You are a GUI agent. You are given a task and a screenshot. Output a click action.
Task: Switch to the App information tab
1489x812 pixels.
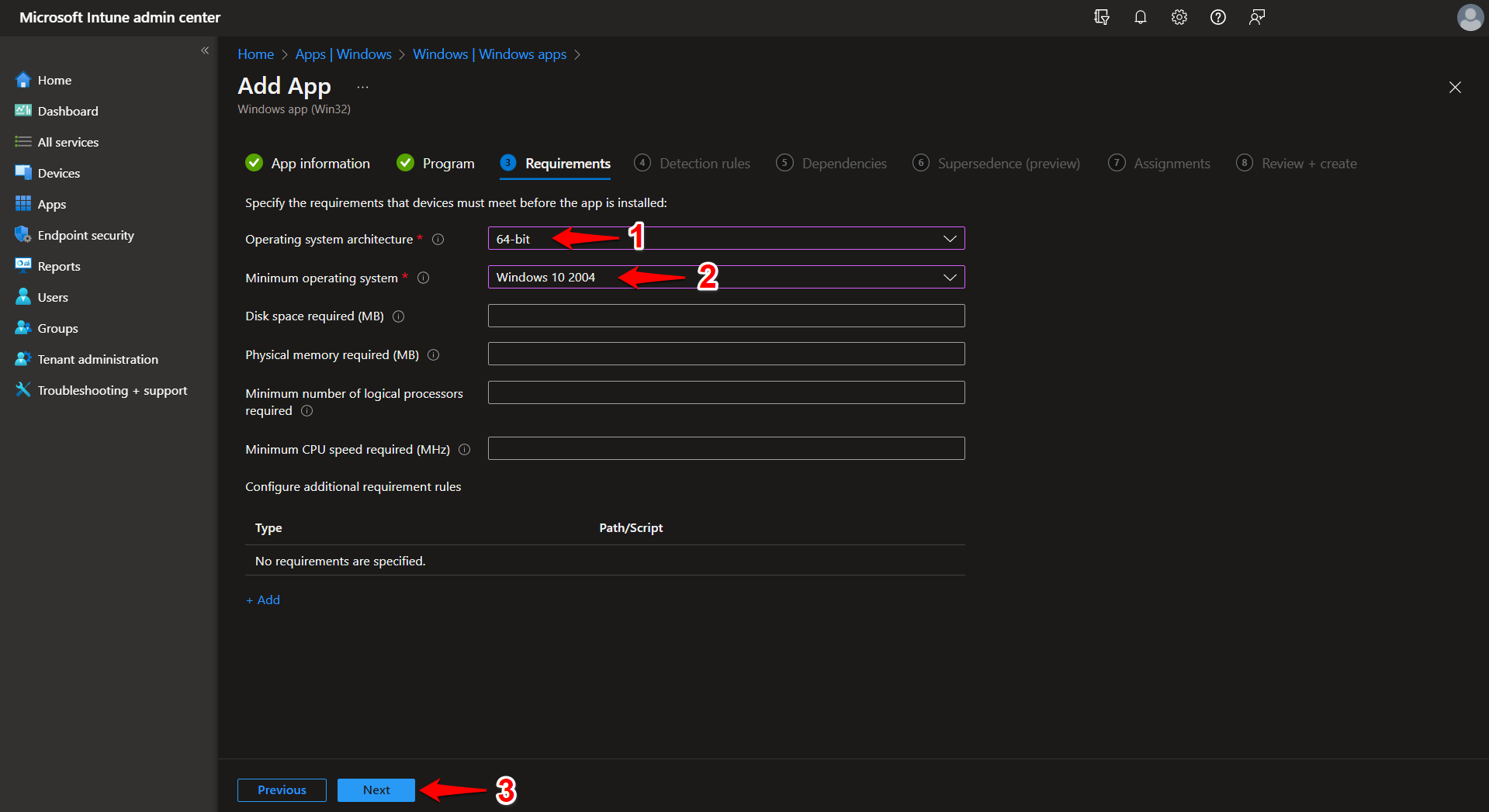click(x=319, y=163)
